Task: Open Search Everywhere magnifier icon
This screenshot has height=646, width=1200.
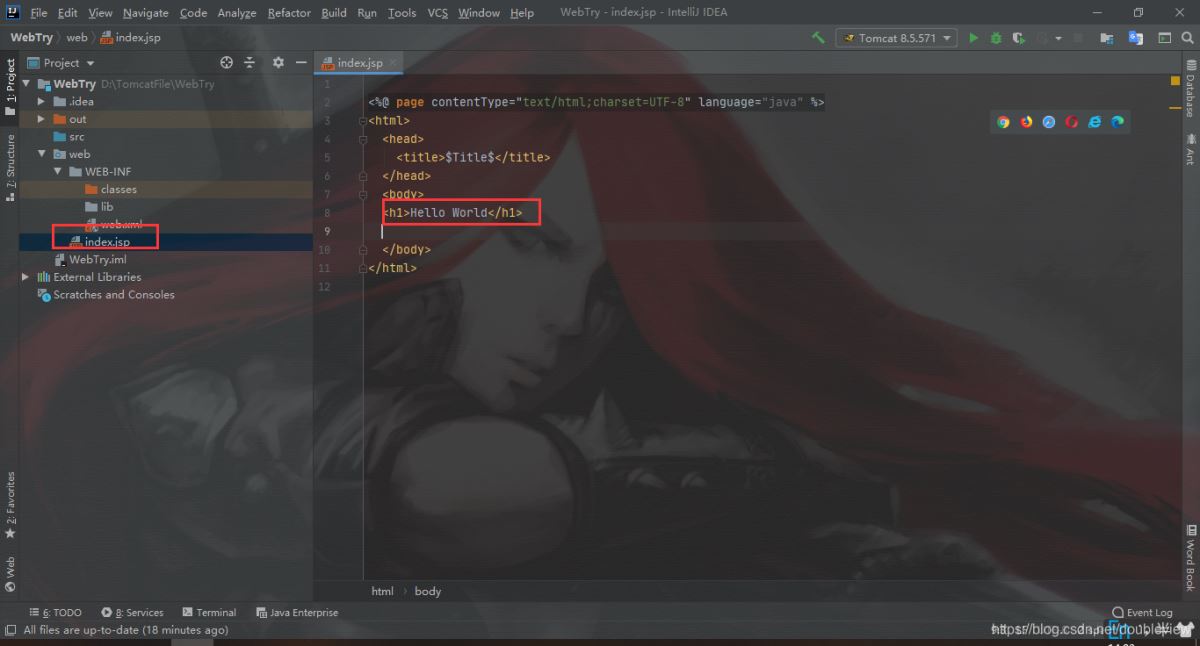Action: (1189, 38)
